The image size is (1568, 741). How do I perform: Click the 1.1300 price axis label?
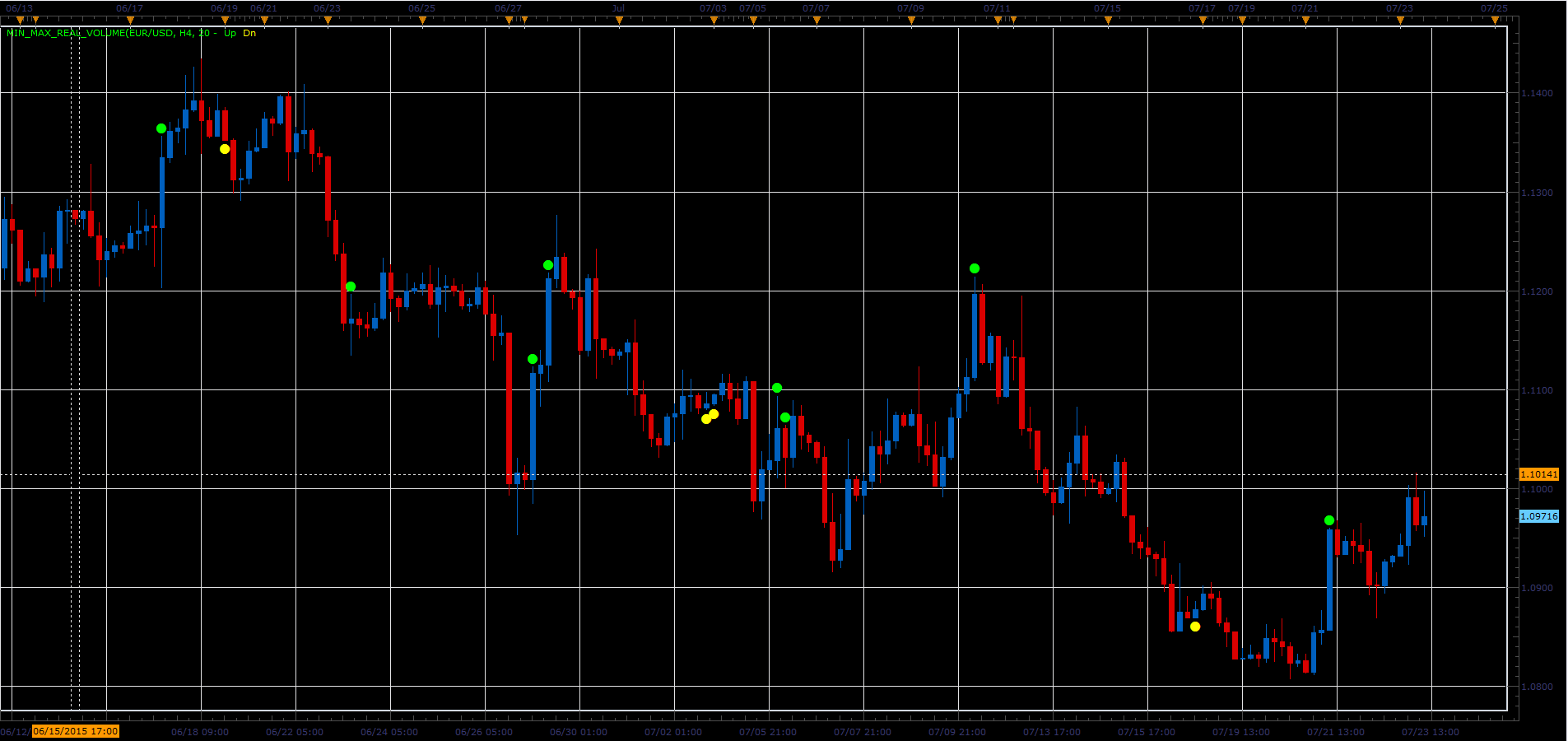pos(1536,193)
